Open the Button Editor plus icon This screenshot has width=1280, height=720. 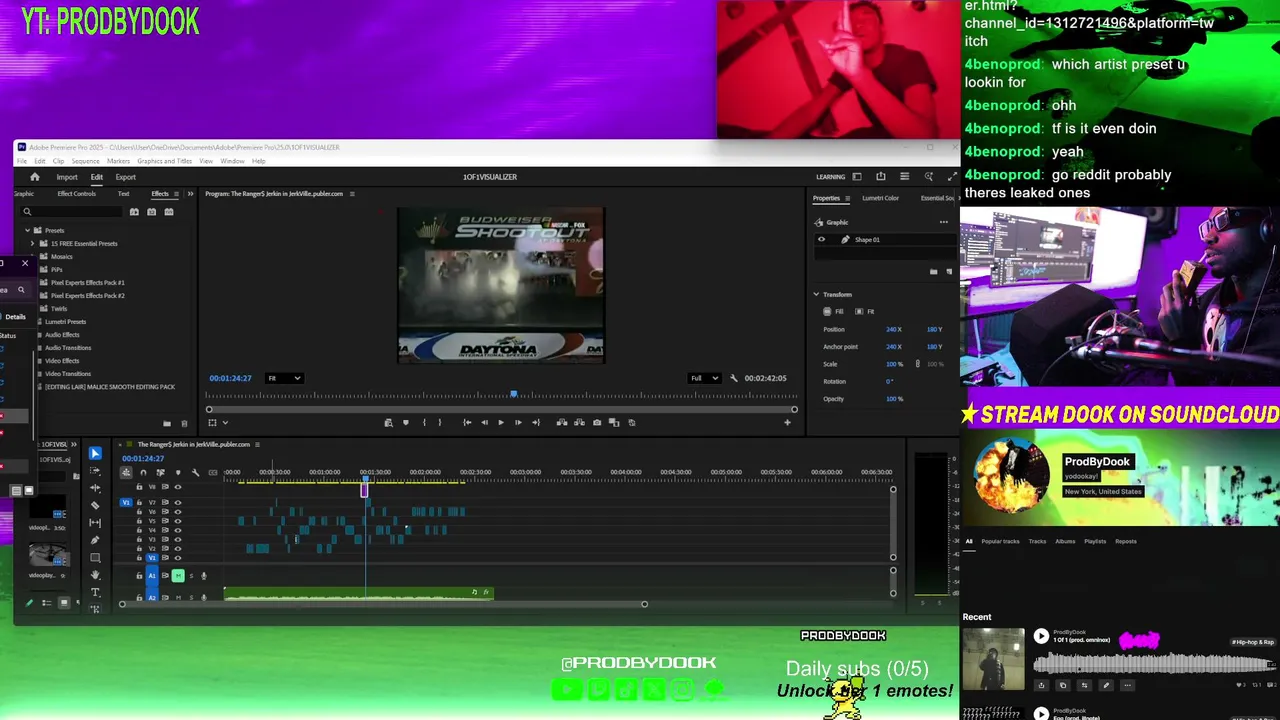[x=787, y=422]
